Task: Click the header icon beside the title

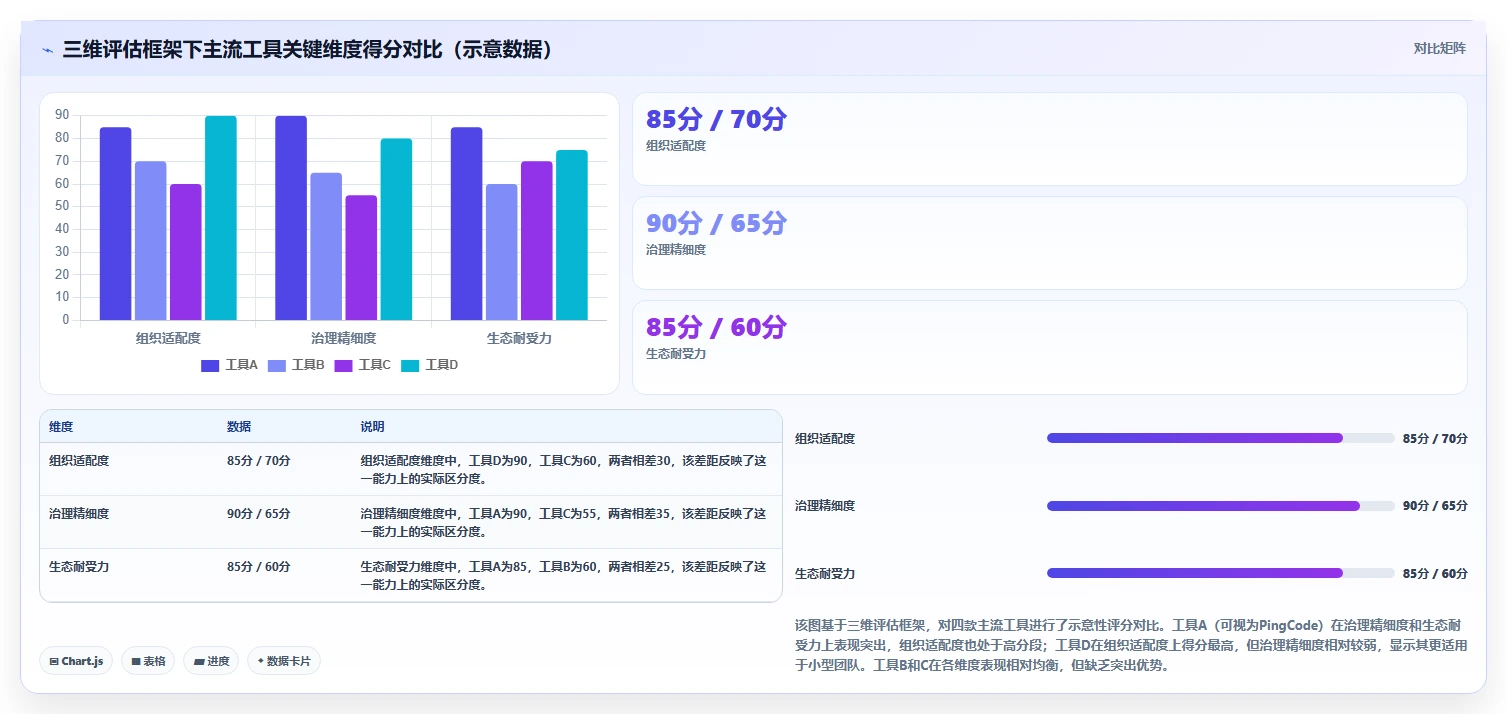Action: click(47, 49)
